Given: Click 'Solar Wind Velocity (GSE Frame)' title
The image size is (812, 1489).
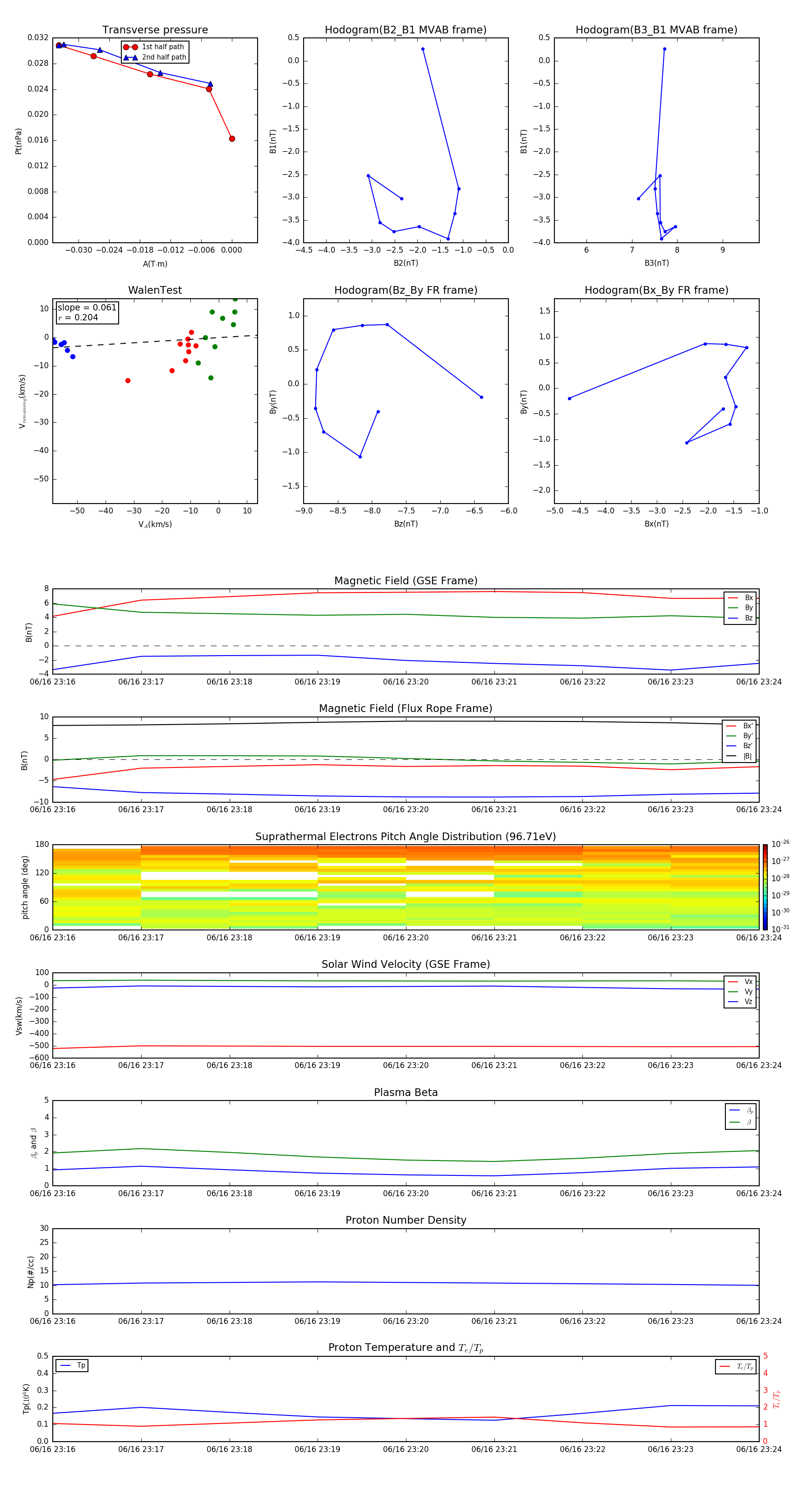Looking at the screenshot, I should pos(406,965).
